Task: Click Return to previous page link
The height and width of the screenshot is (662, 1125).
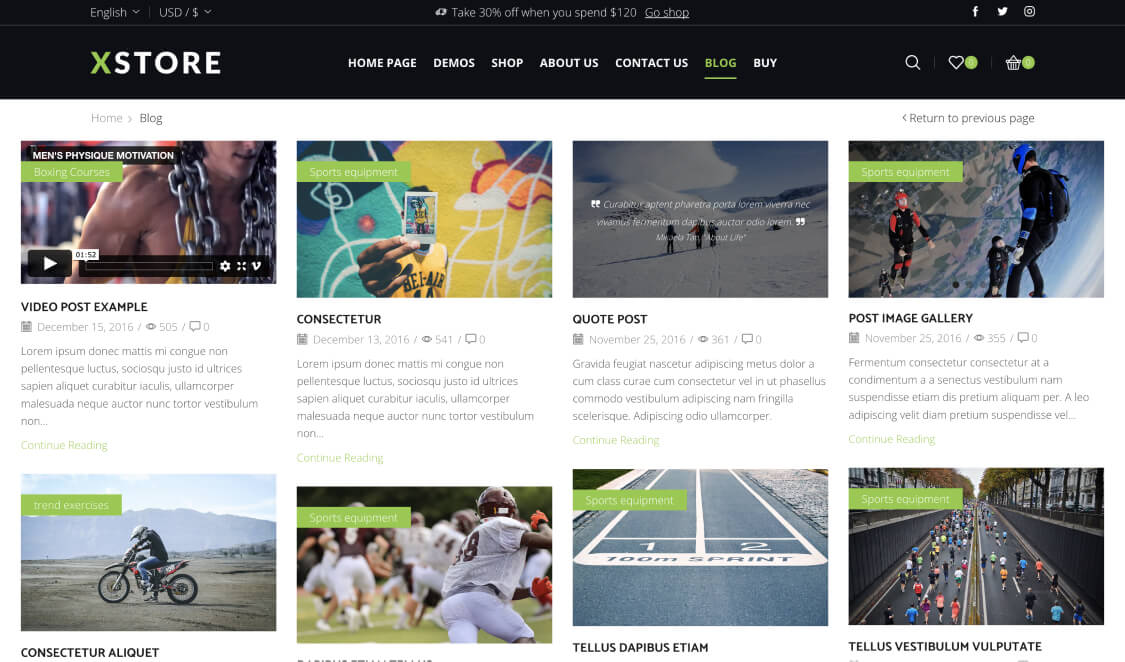Action: (968, 118)
